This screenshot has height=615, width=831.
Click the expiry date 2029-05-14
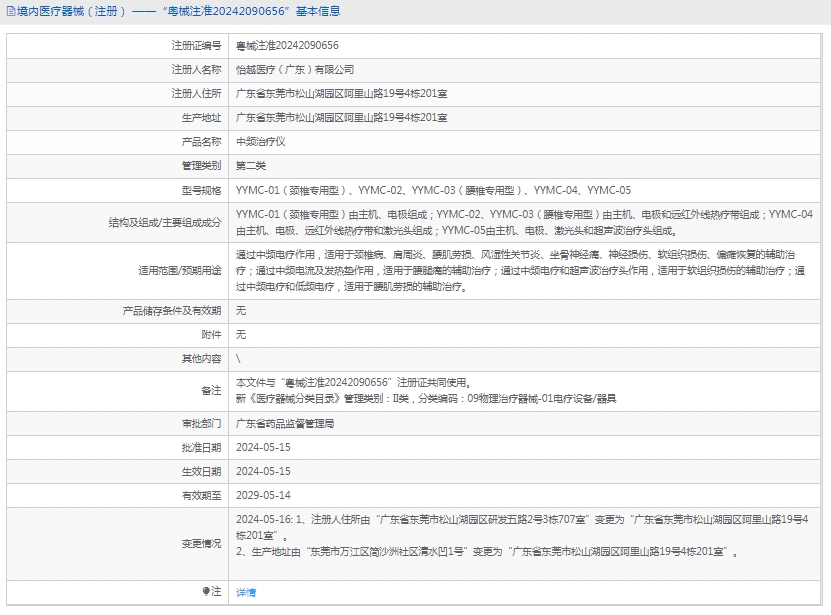coord(263,496)
